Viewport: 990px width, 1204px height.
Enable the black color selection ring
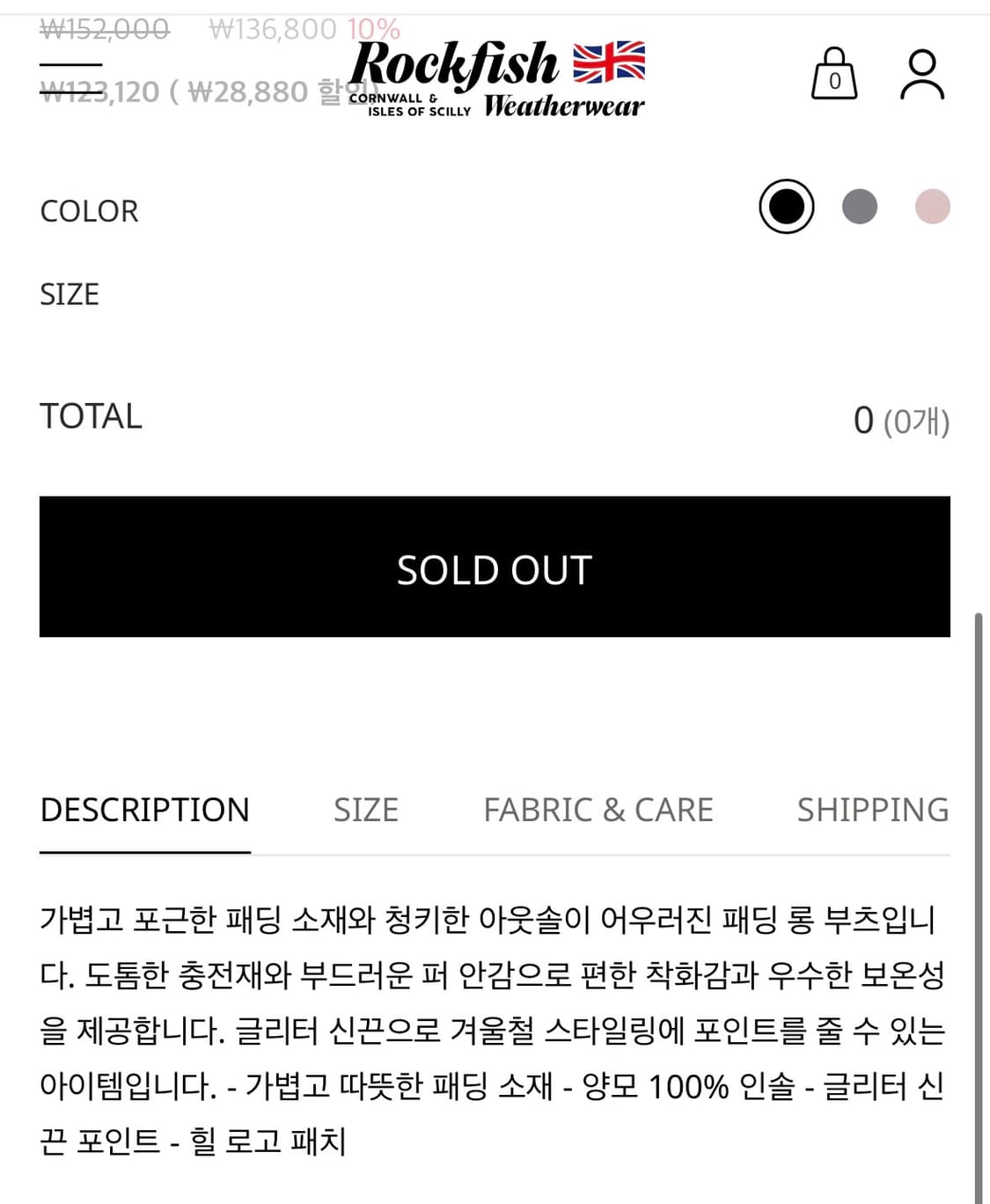tap(786, 206)
